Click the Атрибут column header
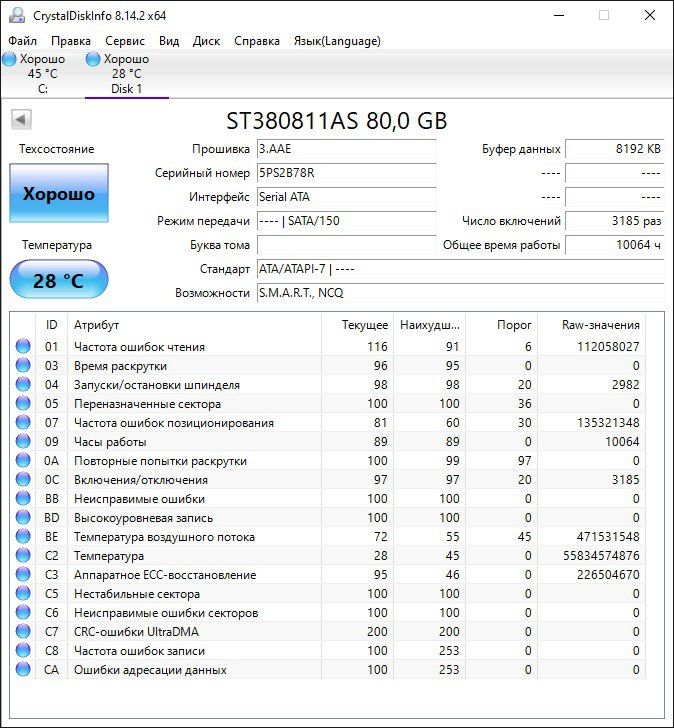This screenshot has height=728, width=674. coord(194,325)
